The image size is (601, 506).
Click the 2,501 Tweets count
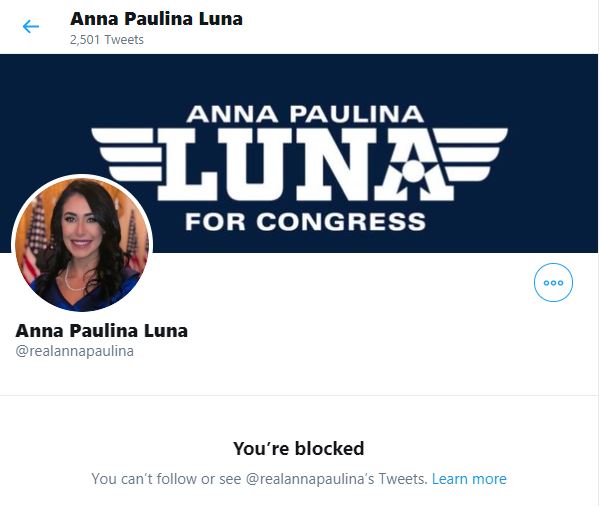(107, 40)
